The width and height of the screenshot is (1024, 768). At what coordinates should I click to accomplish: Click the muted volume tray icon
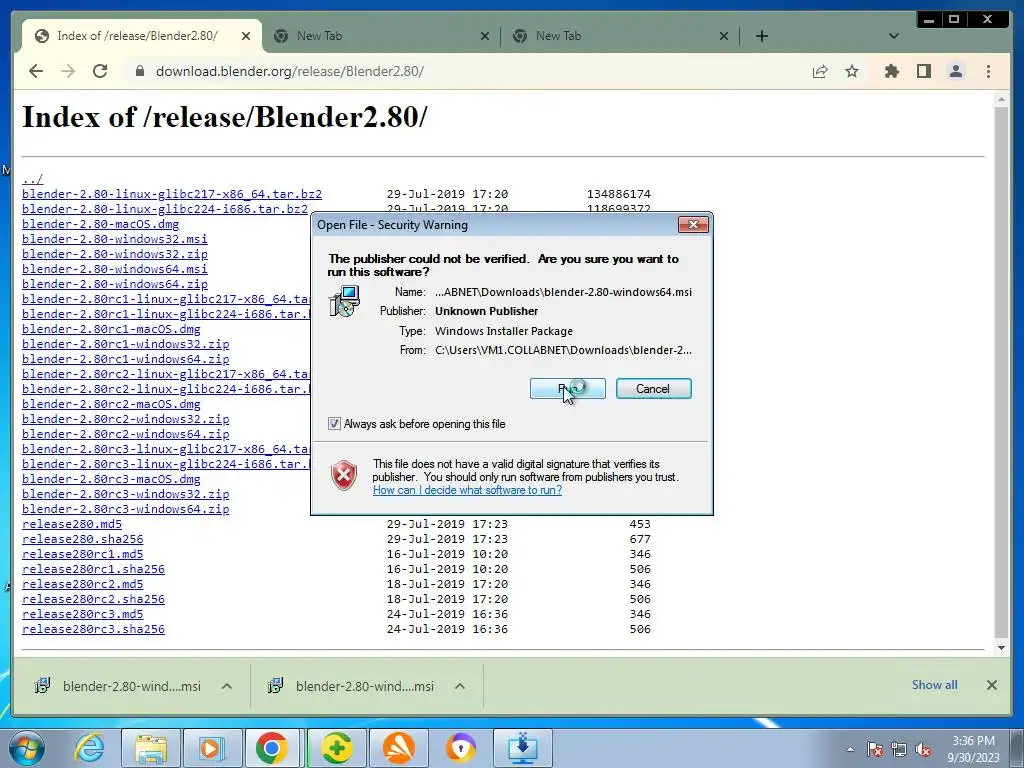click(x=923, y=749)
